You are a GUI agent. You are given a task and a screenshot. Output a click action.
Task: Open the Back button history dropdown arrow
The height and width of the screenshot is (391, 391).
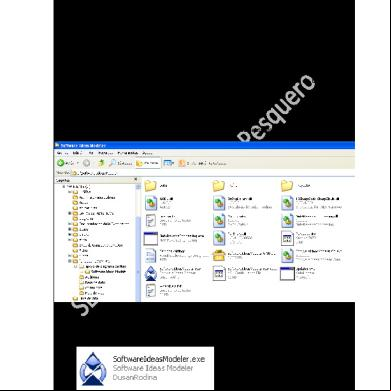78,163
